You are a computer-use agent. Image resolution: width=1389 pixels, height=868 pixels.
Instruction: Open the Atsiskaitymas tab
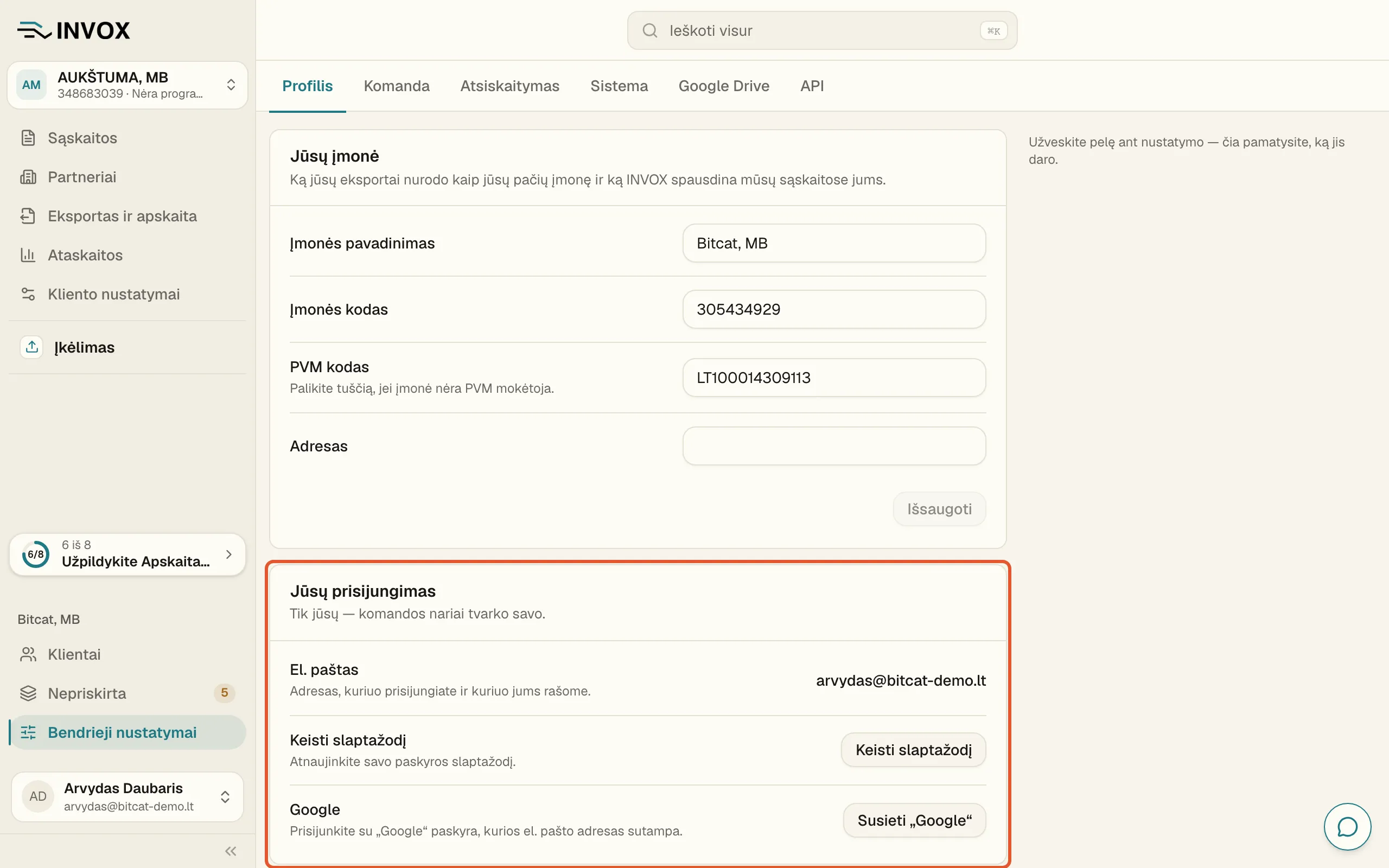(509, 86)
